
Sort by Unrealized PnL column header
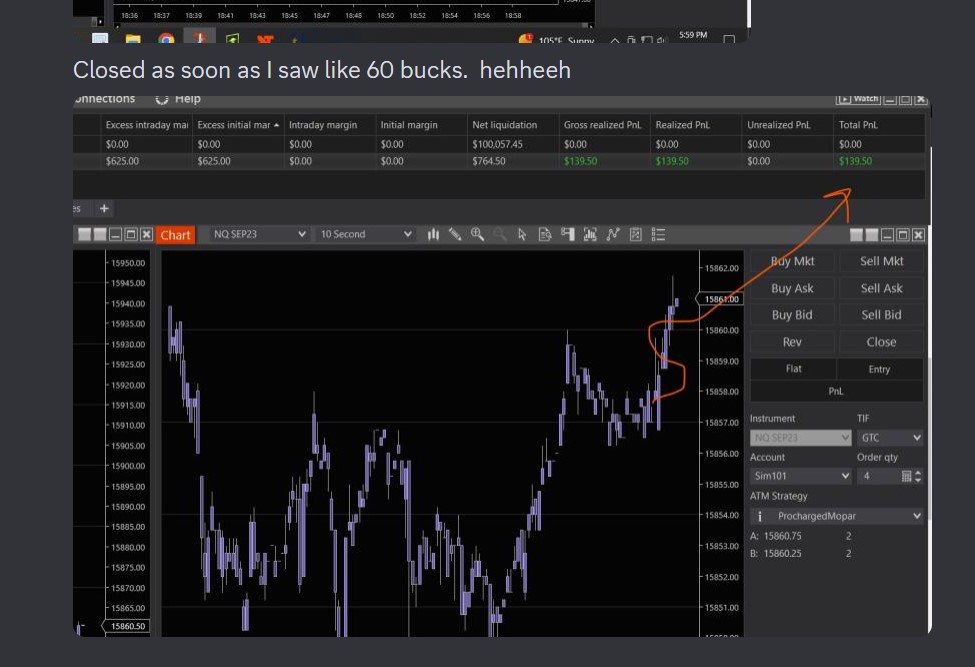[x=788, y=125]
